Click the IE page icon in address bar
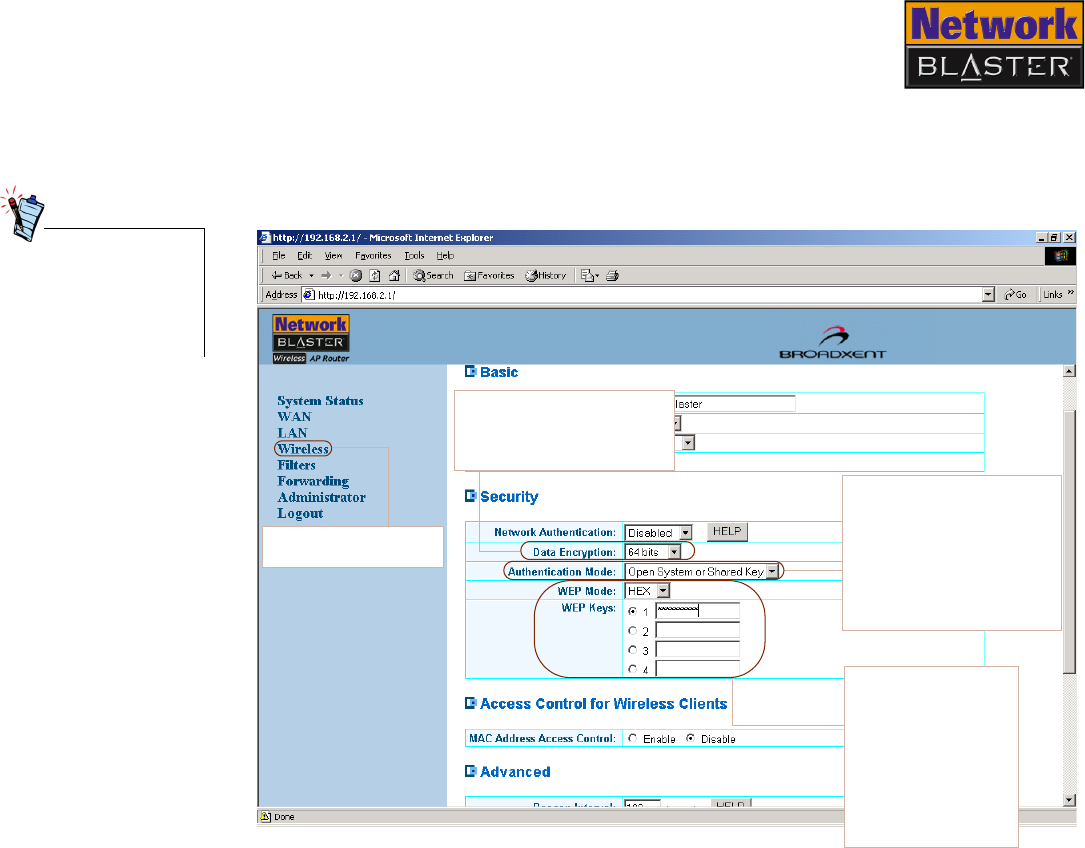 tap(309, 295)
